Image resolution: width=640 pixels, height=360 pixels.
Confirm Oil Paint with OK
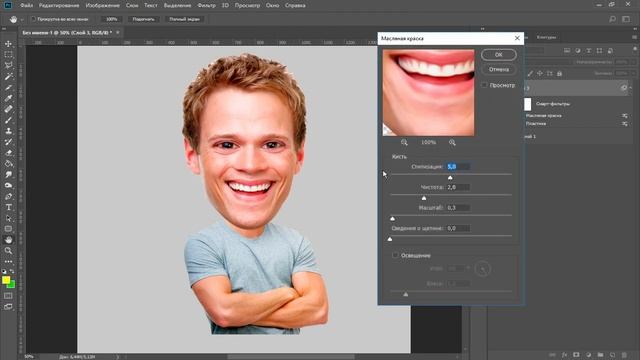(x=499, y=55)
